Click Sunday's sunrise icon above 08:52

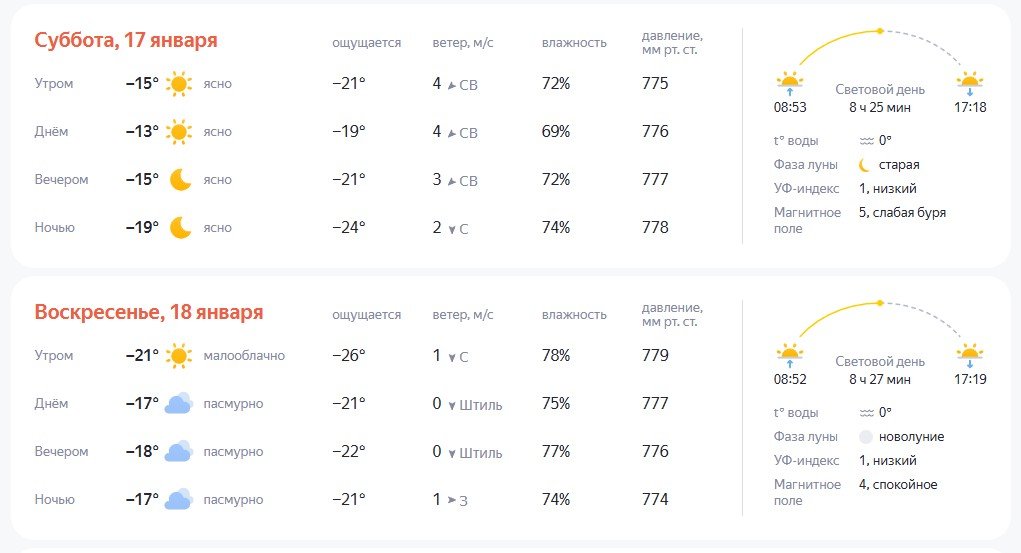click(x=790, y=355)
